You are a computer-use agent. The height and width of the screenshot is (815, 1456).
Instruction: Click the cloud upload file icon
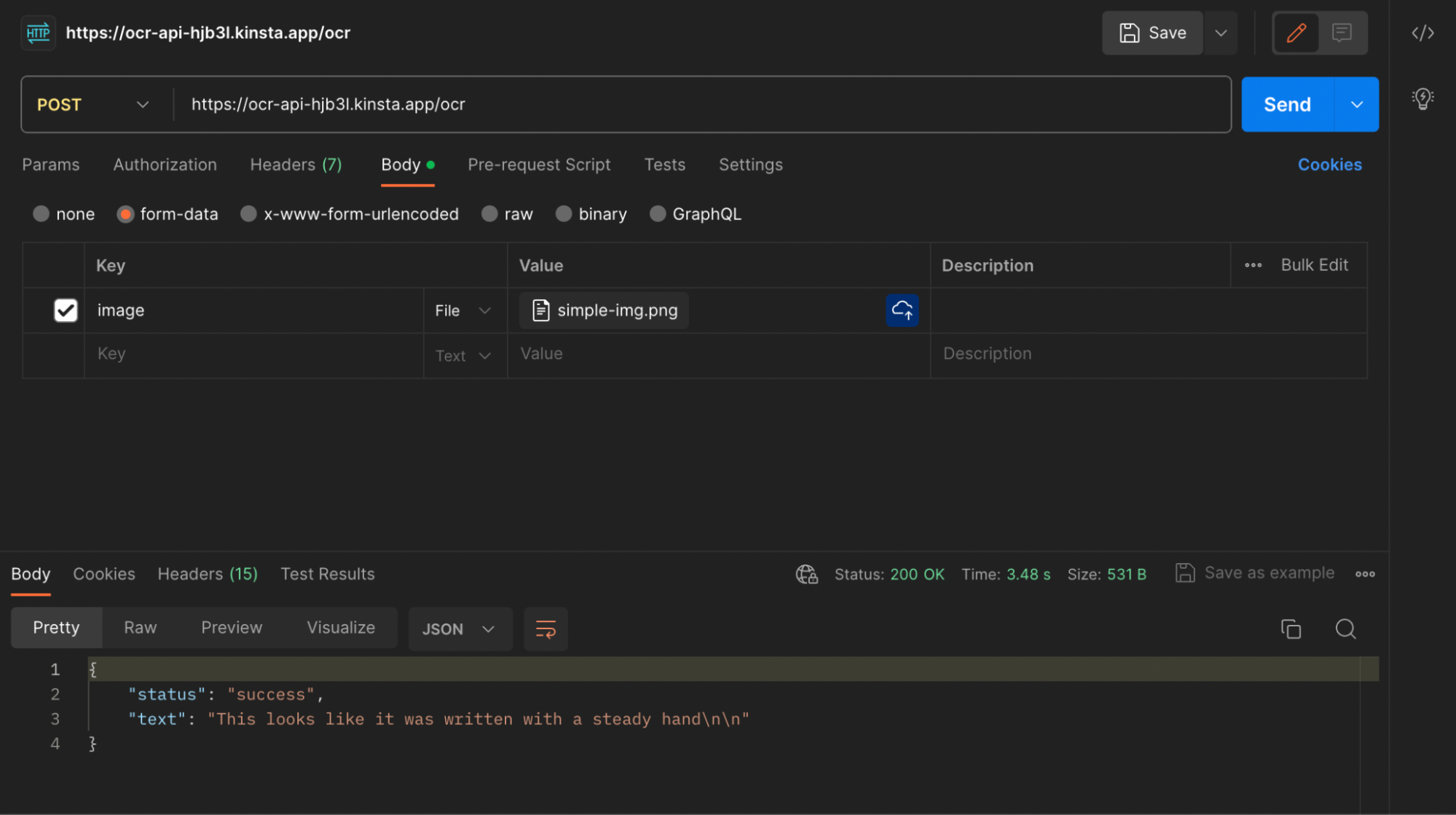(902, 310)
